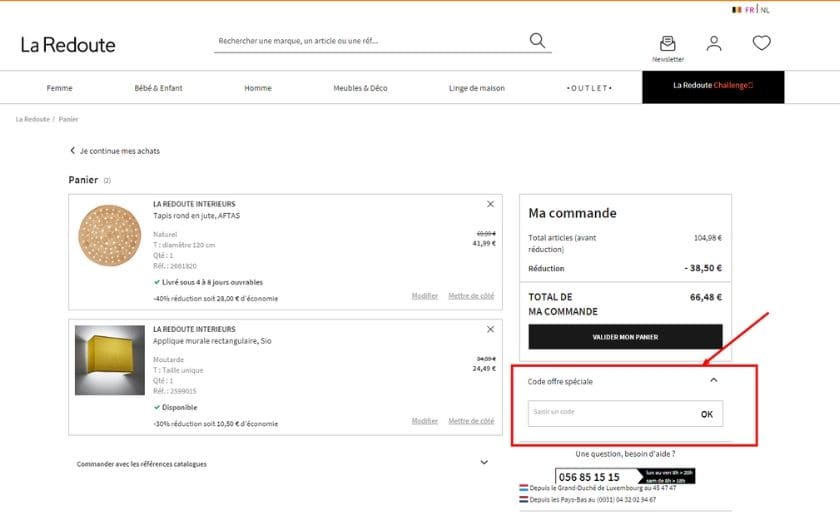Click OK to apply promo code
Image resolution: width=840 pixels, height=525 pixels.
click(x=707, y=414)
